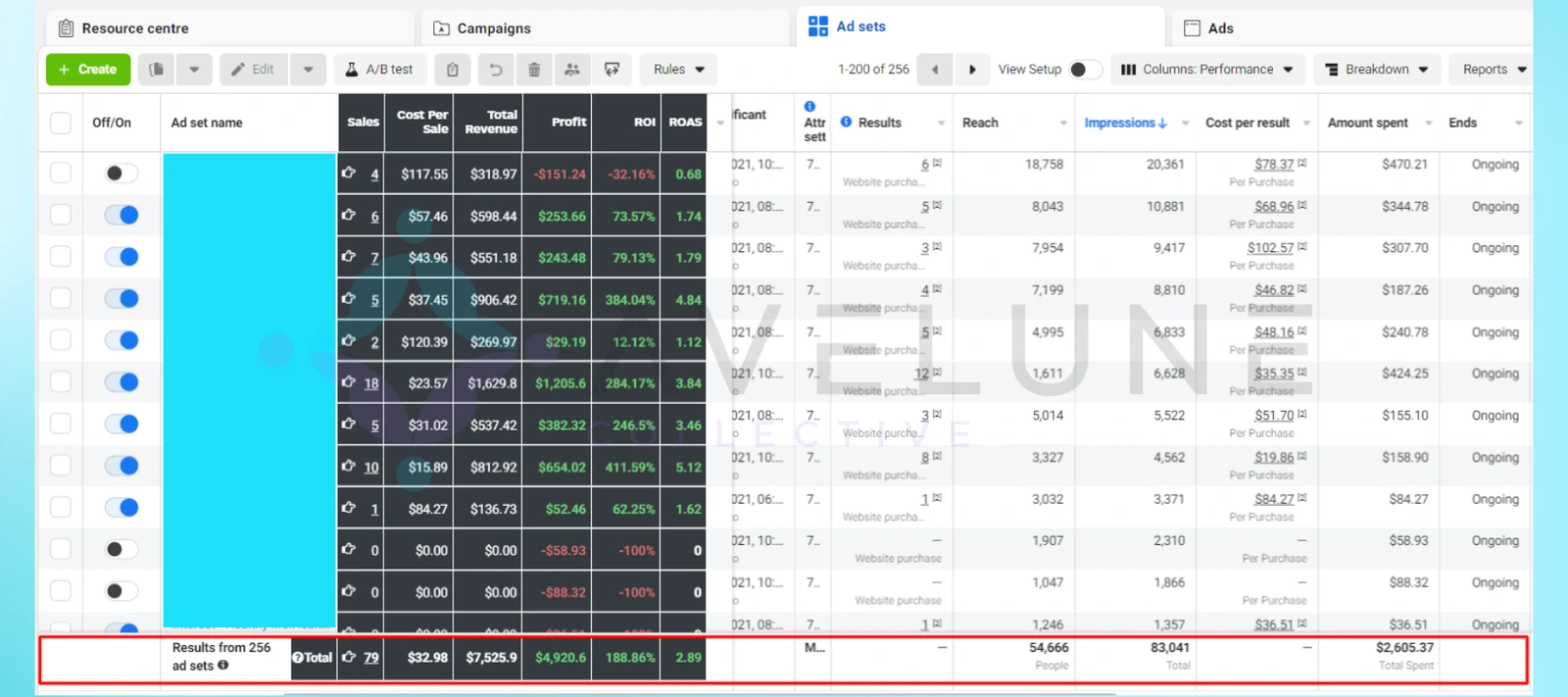Open the Breakdown dropdown
1568x697 pixels.
tap(1377, 70)
